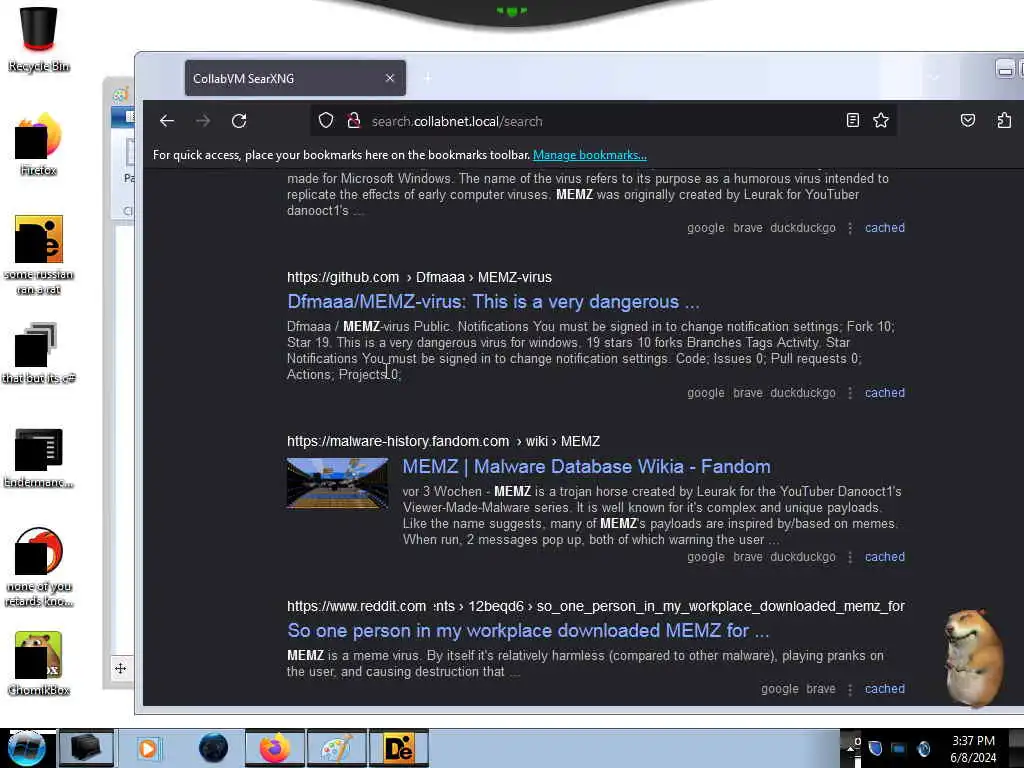
Task: Click Paint window move handle icon
Action: pos(120,668)
